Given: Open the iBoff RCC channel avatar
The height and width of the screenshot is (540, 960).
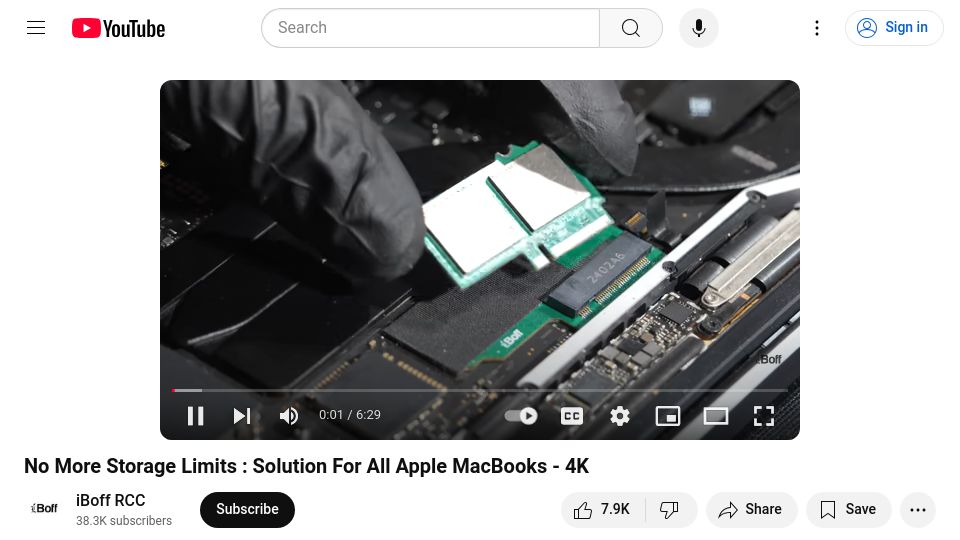Looking at the screenshot, I should tap(44, 509).
